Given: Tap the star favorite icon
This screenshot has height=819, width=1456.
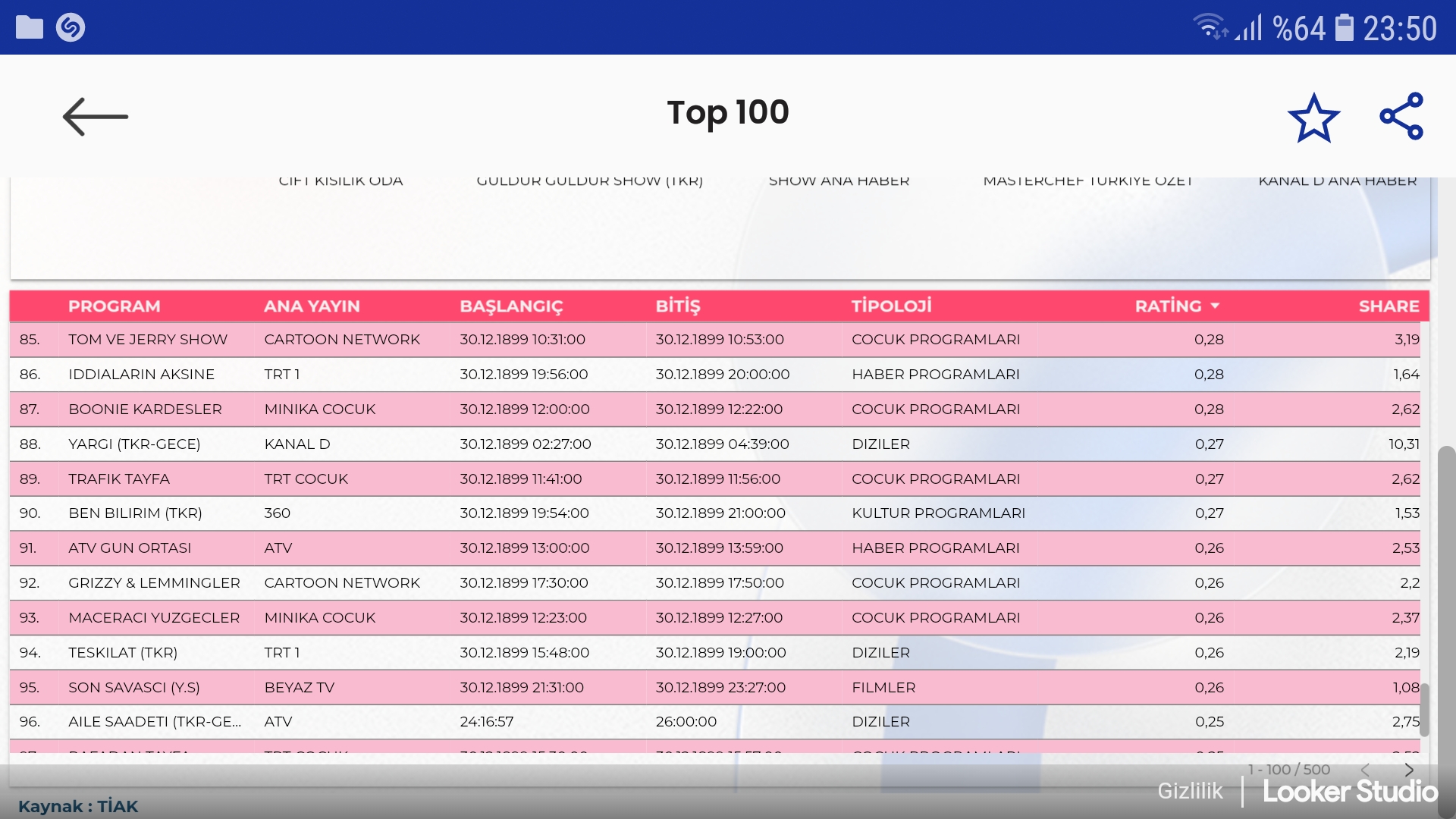Looking at the screenshot, I should pos(1313,118).
